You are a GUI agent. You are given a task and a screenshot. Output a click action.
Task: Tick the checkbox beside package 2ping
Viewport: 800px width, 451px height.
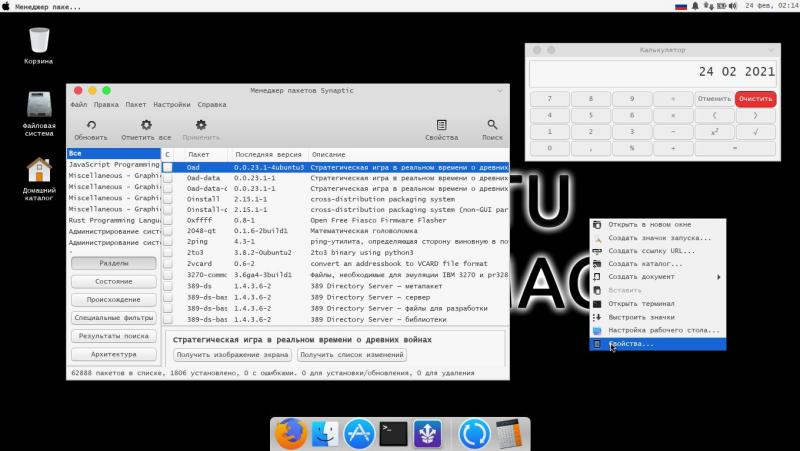[168, 242]
